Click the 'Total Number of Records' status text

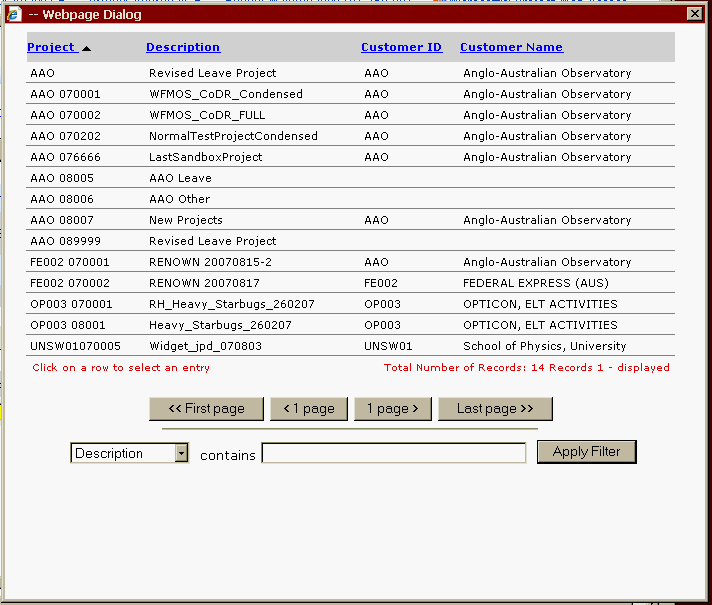[x=527, y=367]
